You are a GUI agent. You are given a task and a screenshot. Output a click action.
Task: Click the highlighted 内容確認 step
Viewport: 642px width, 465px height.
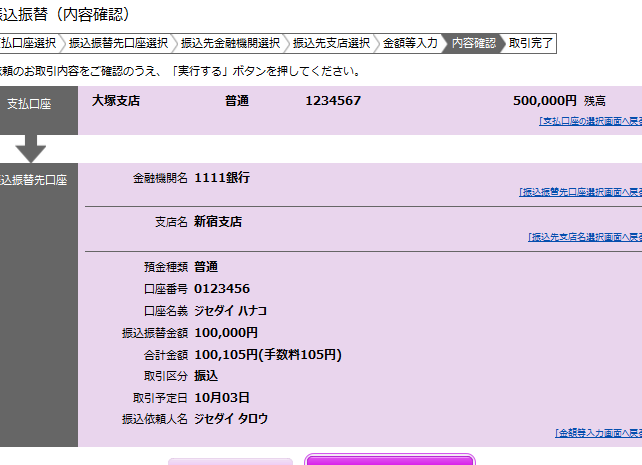tap(473, 43)
